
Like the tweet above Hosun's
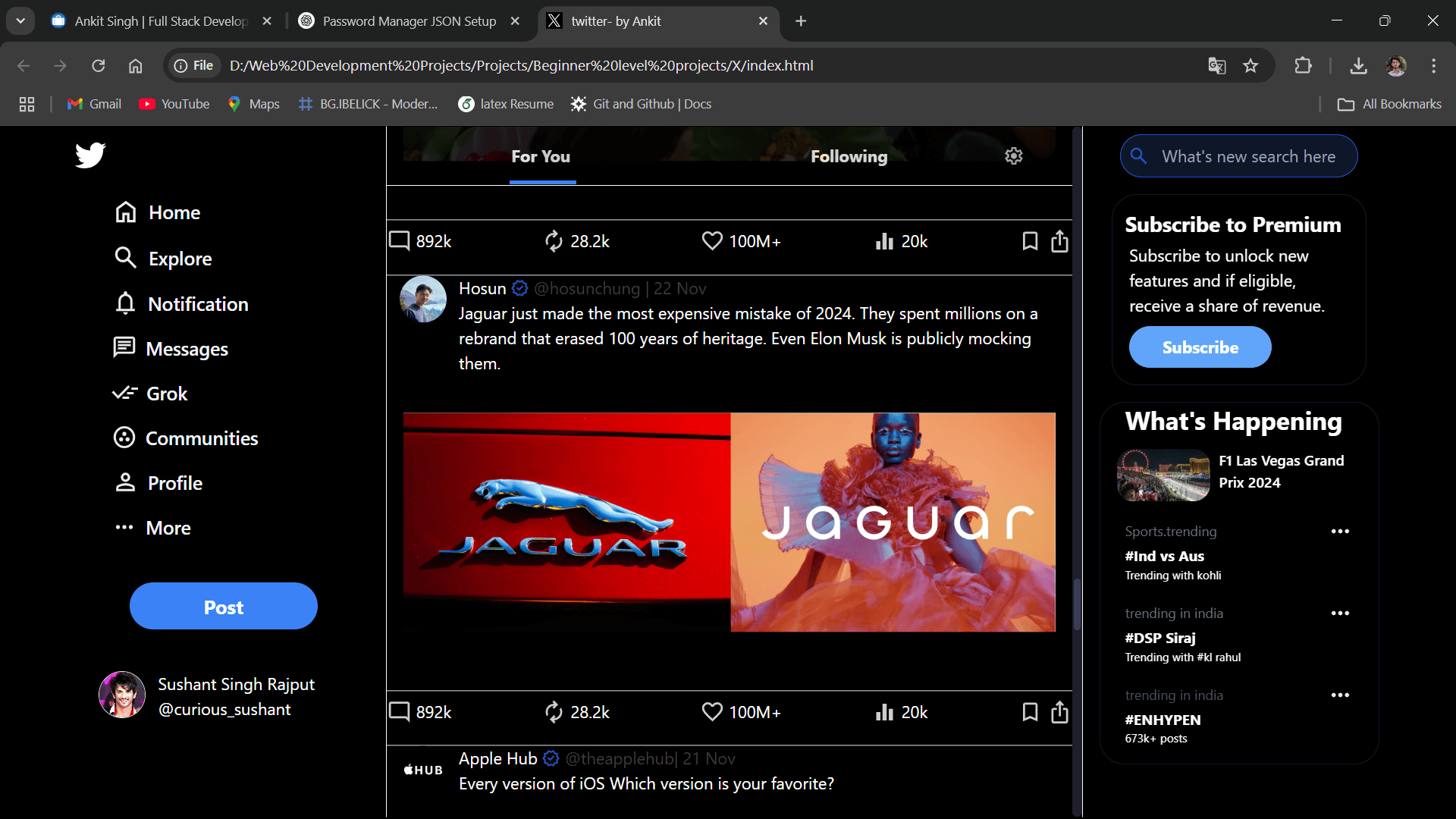tap(712, 241)
